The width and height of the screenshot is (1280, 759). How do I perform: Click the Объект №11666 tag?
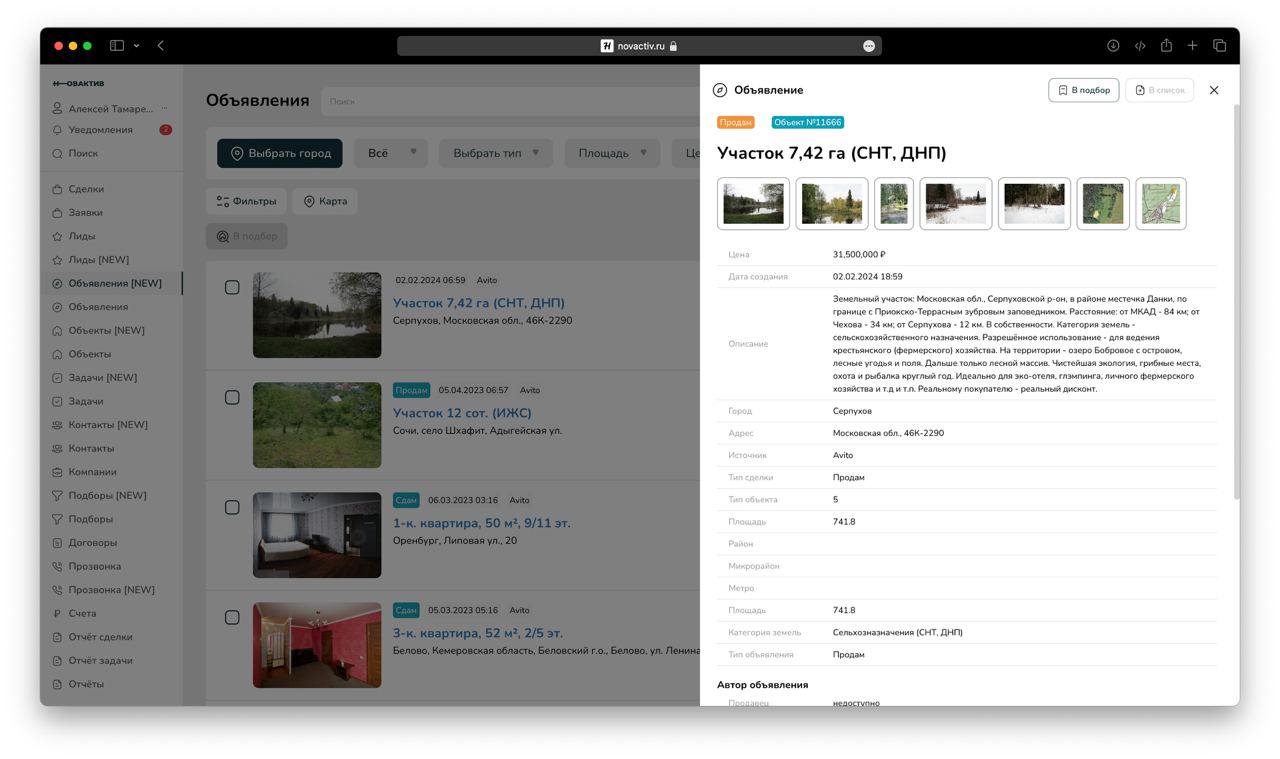807,122
